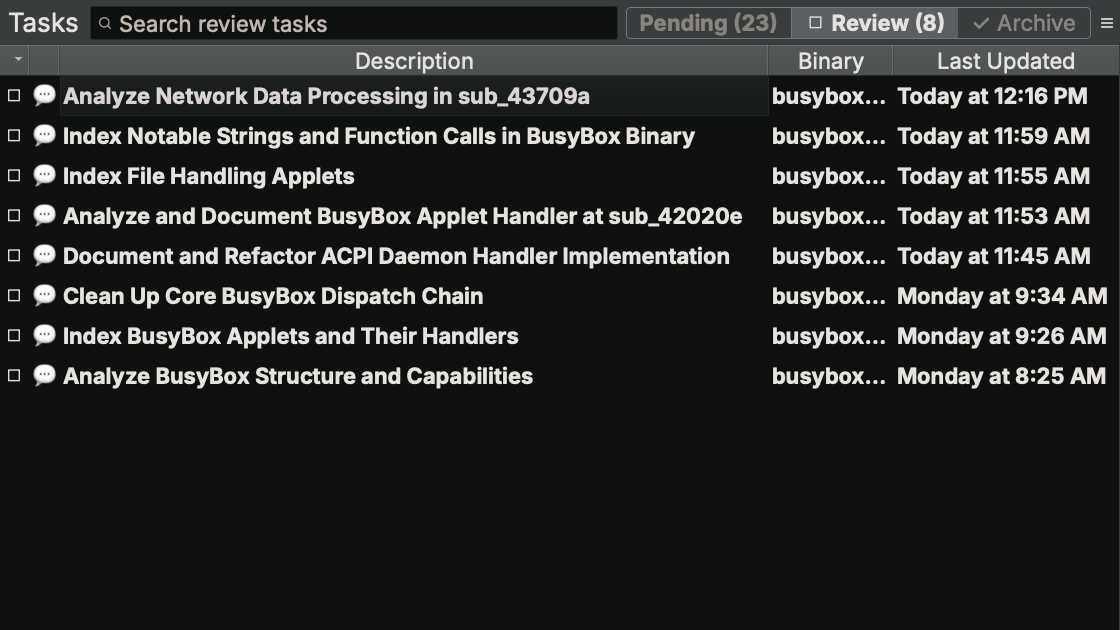Click the speech bubble beside Document and Refactor ACPI Daemon
Image resolution: width=1120 pixels, height=630 pixels.
click(44, 256)
